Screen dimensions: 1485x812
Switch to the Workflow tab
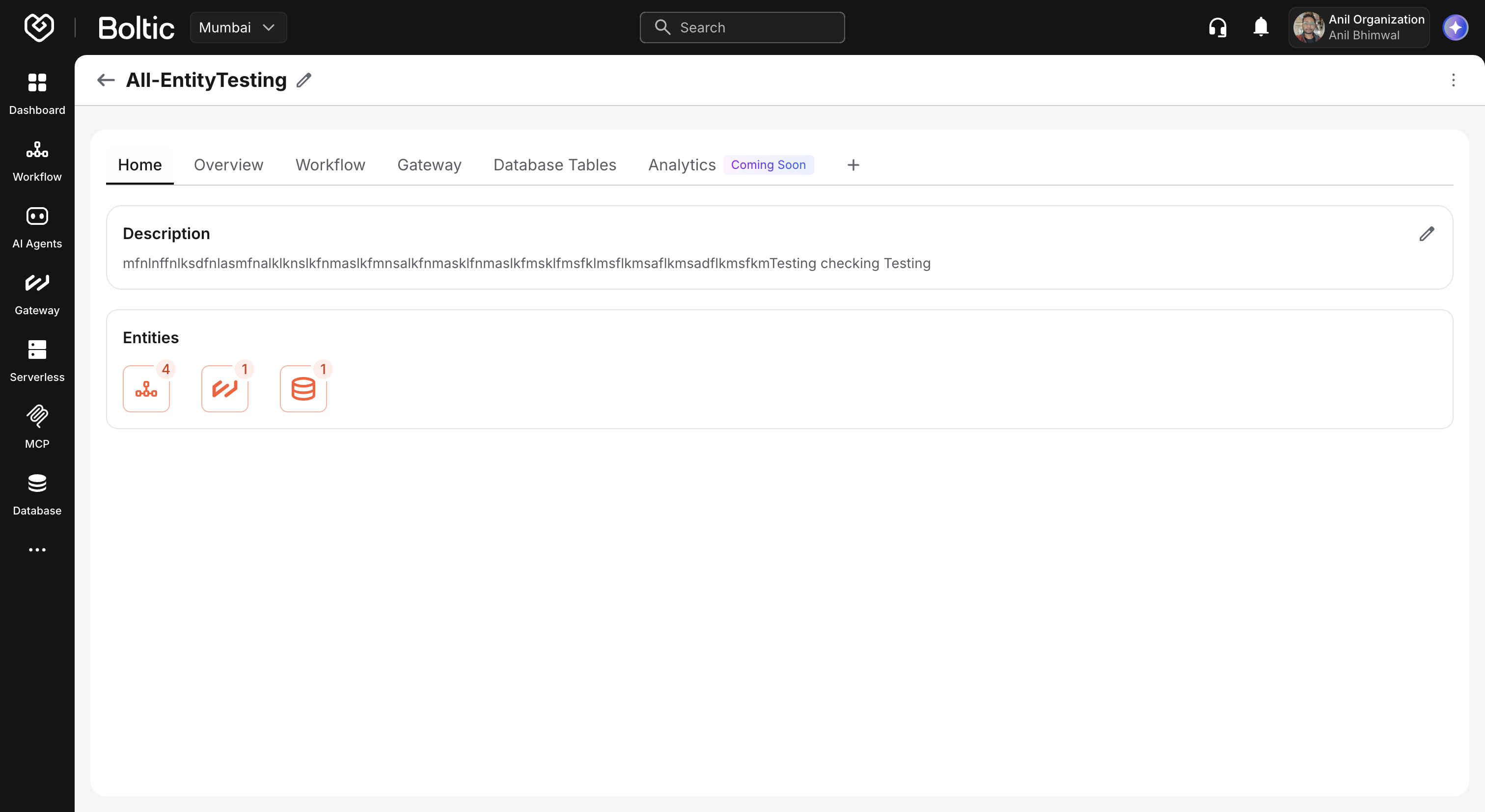330,165
